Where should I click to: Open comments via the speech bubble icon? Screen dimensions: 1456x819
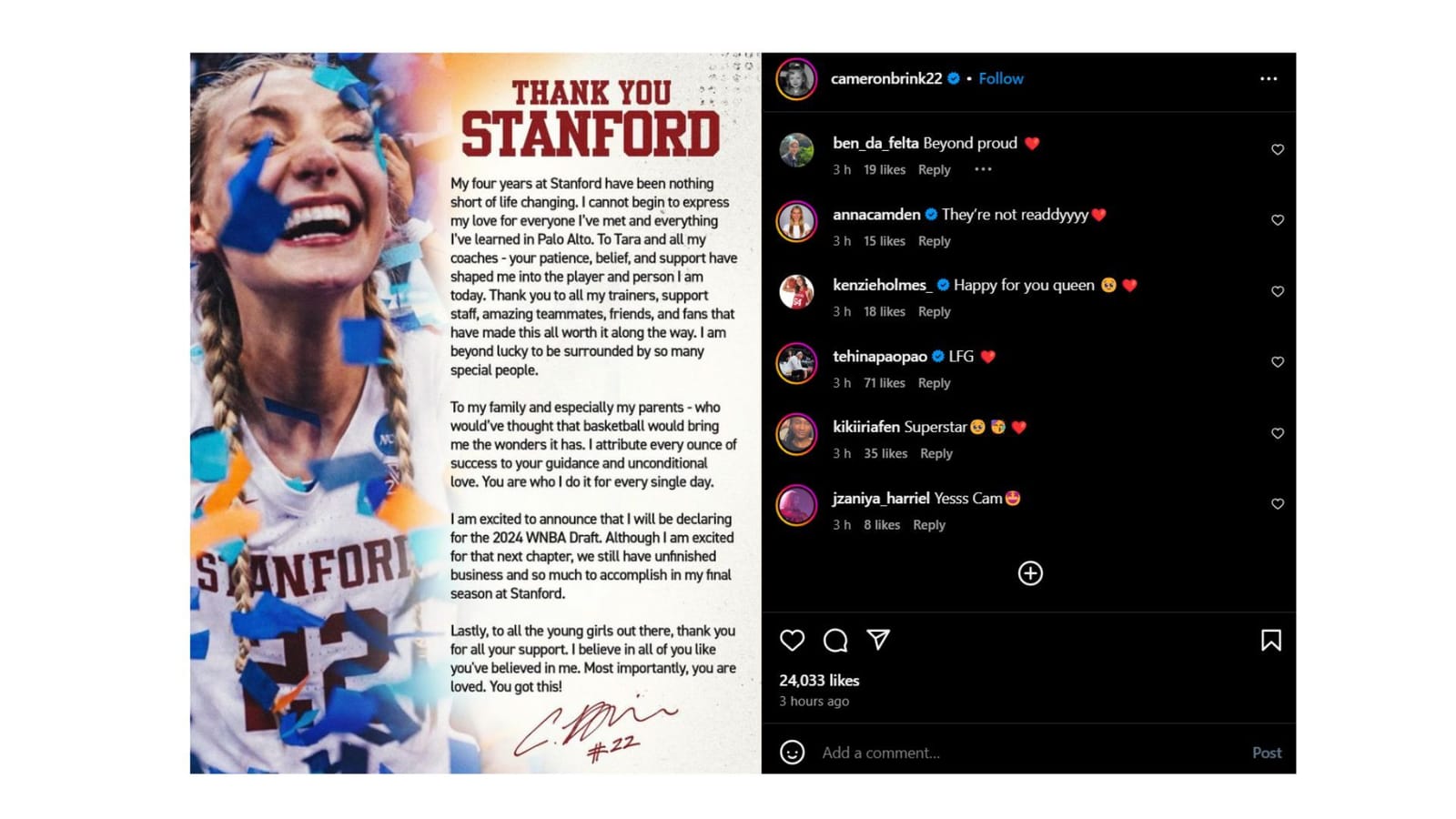click(834, 641)
